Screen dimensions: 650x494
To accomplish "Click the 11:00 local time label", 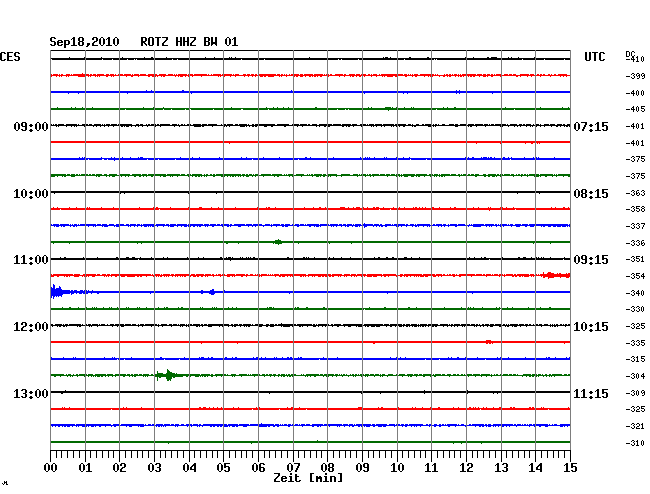I will 31,260.
